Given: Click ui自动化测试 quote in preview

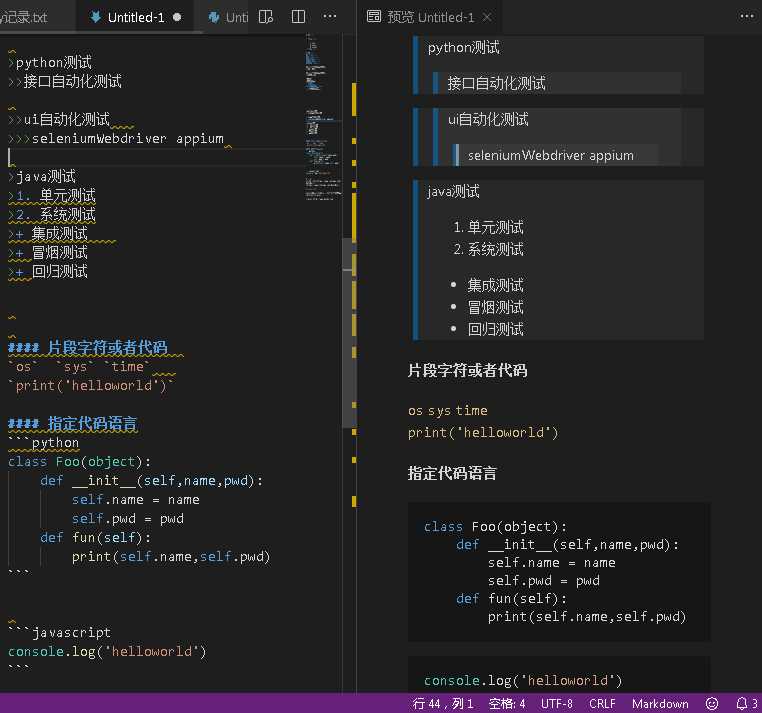Looking at the screenshot, I should [x=488, y=119].
